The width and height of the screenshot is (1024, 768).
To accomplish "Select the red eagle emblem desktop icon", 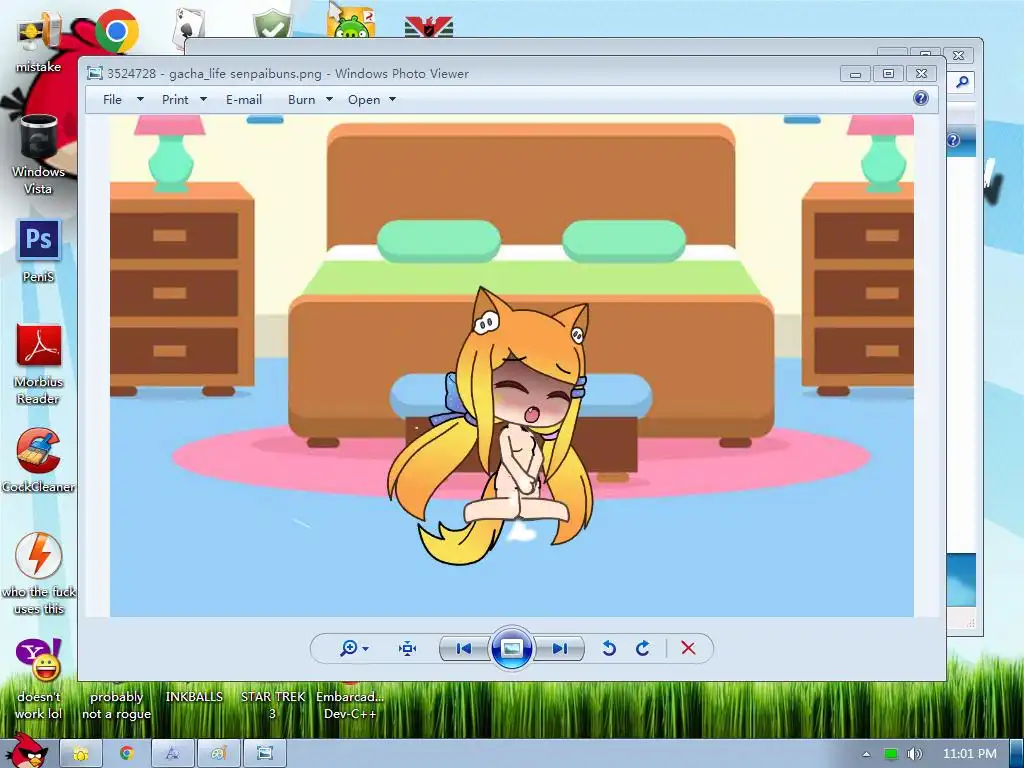I will (x=428, y=26).
